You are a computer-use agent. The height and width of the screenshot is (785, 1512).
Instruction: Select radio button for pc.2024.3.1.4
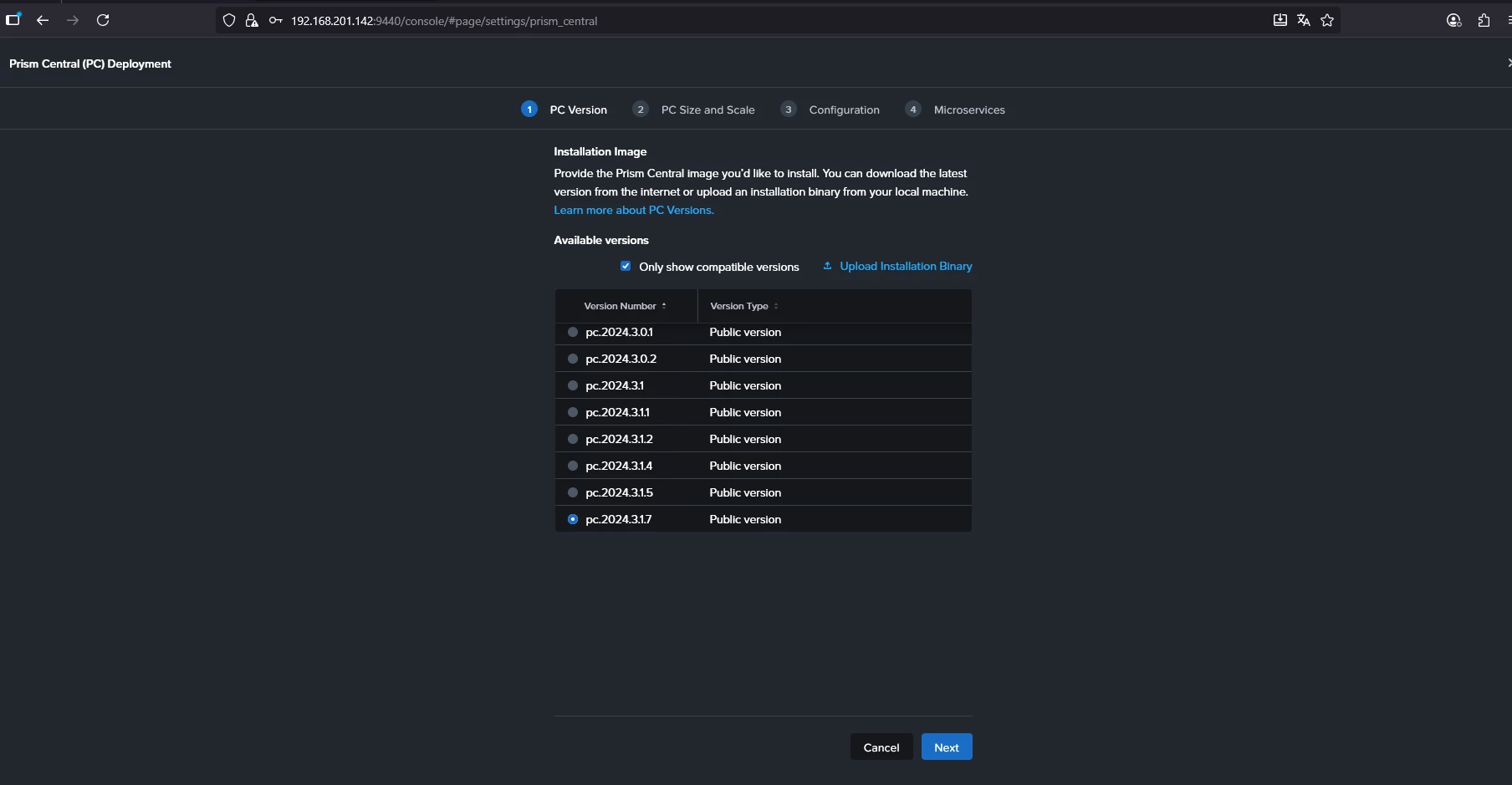click(x=573, y=466)
